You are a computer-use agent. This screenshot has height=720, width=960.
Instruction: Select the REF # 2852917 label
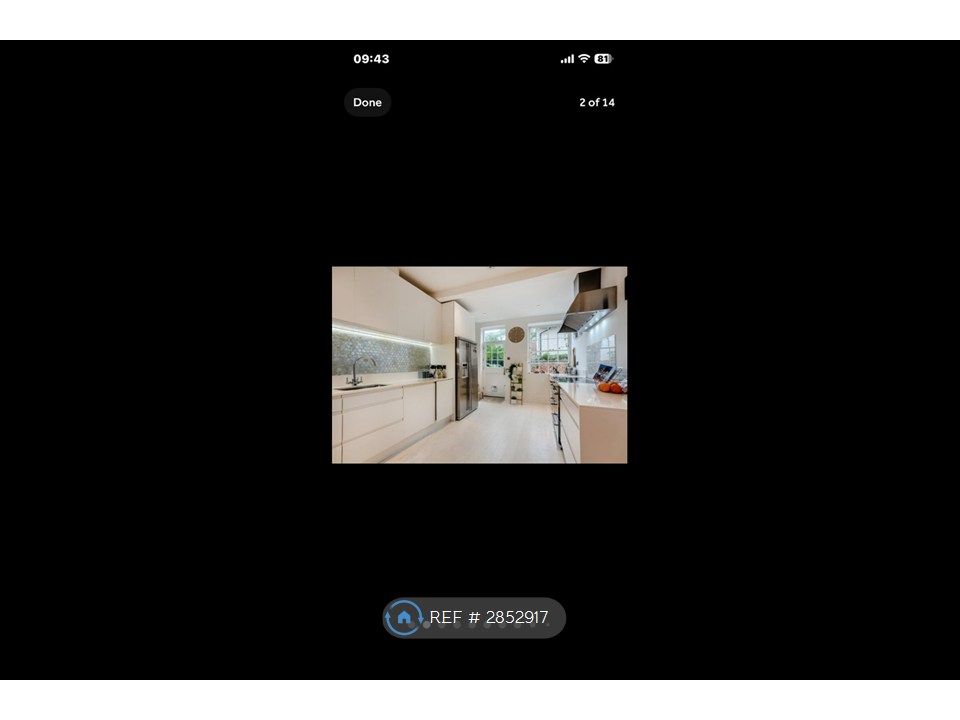point(489,618)
